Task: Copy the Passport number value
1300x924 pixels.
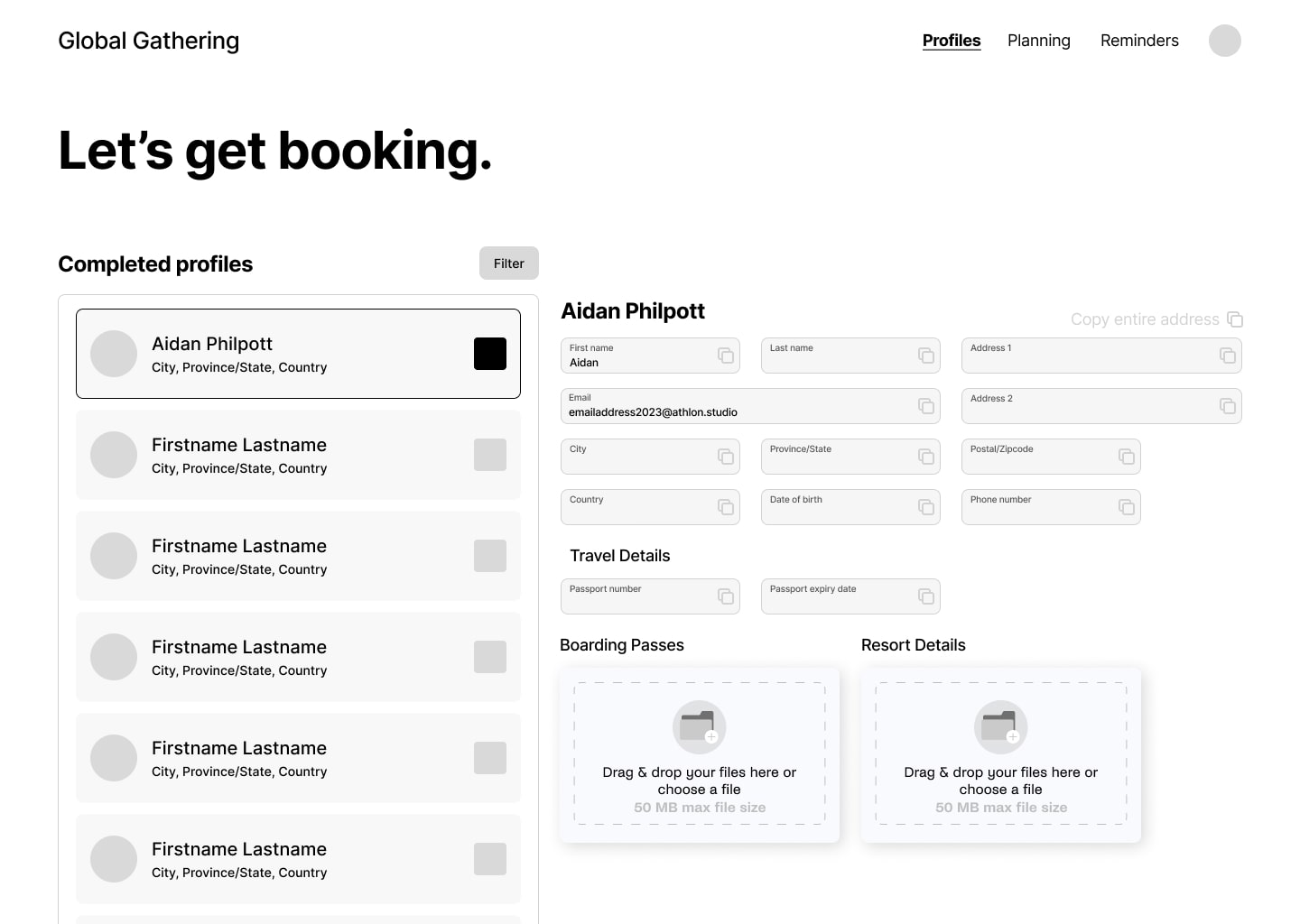Action: [x=726, y=596]
